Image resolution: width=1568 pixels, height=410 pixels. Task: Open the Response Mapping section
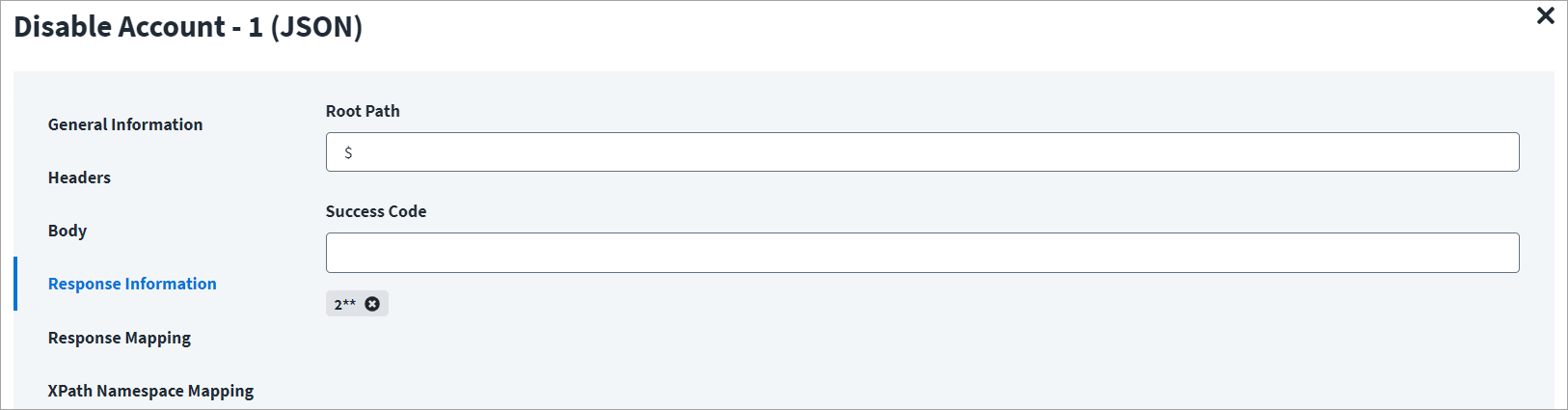click(120, 338)
